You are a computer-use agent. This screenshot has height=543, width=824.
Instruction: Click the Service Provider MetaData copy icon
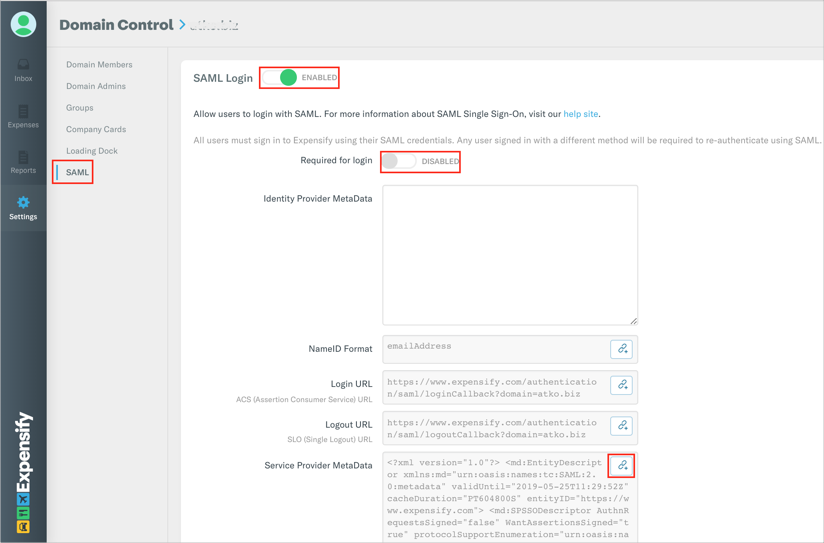tap(622, 466)
